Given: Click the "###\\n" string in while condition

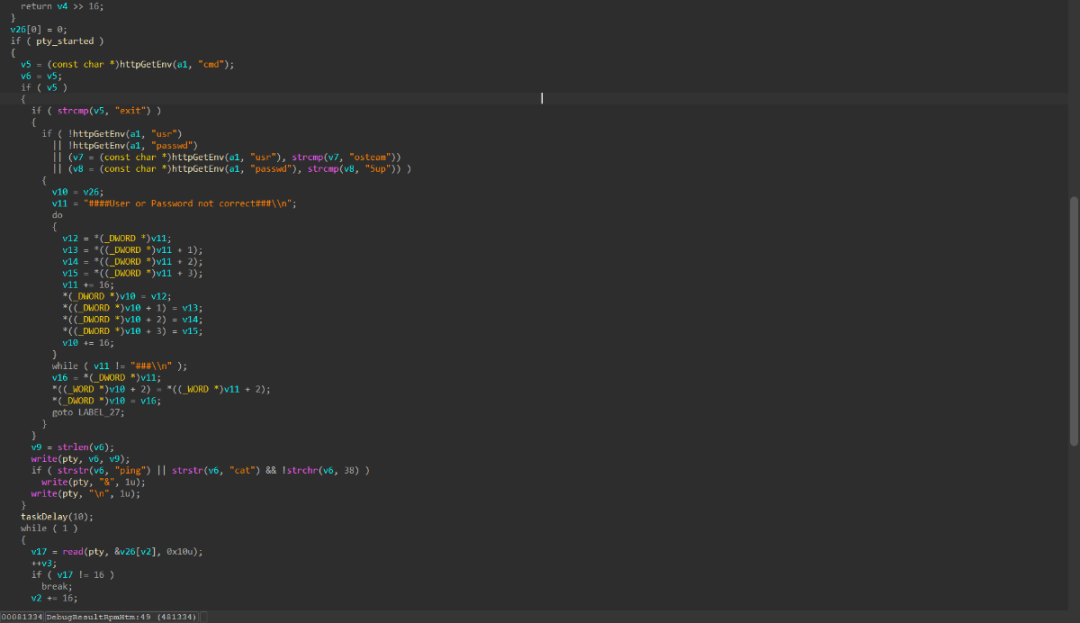Looking at the screenshot, I should 151,366.
